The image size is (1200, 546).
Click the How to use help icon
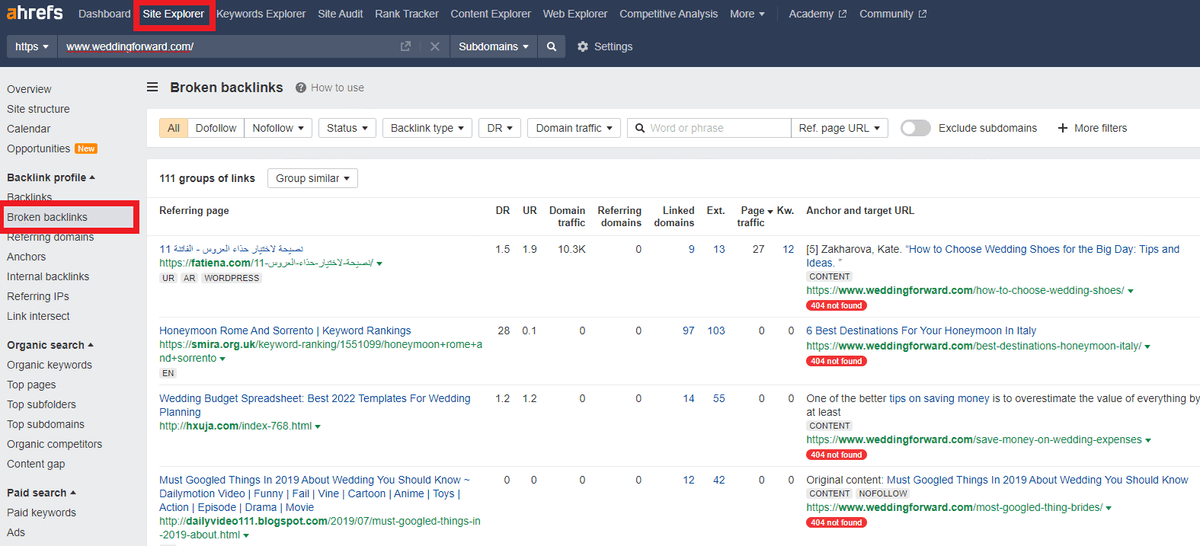coord(300,88)
